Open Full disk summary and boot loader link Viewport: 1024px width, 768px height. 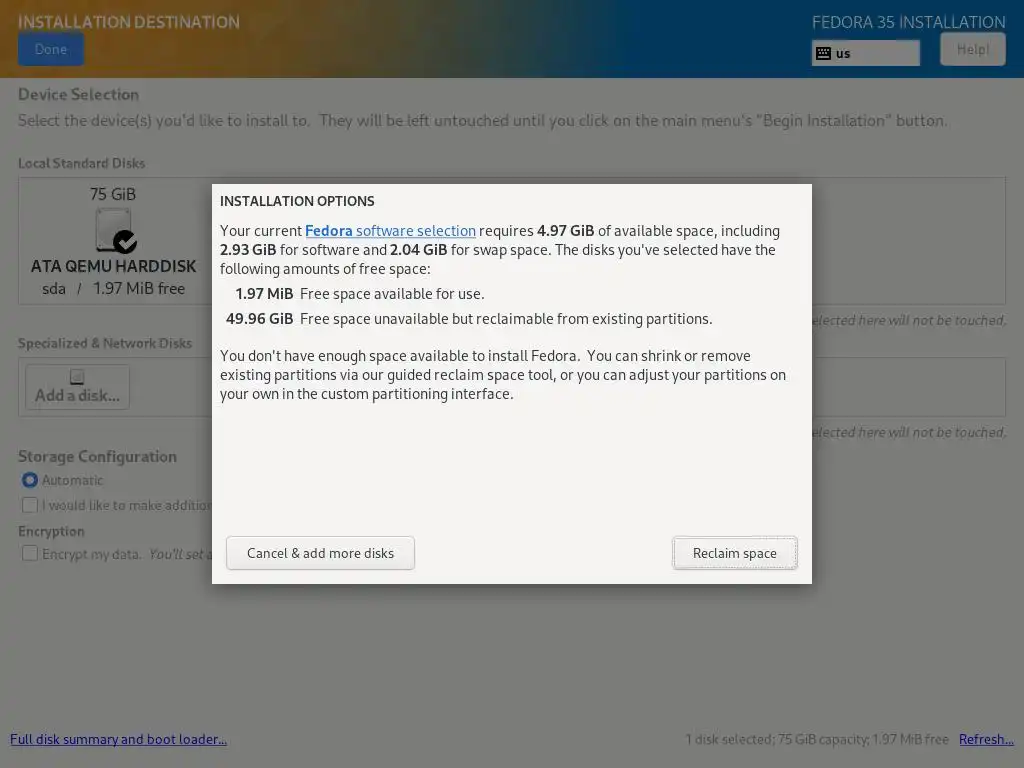click(118, 739)
